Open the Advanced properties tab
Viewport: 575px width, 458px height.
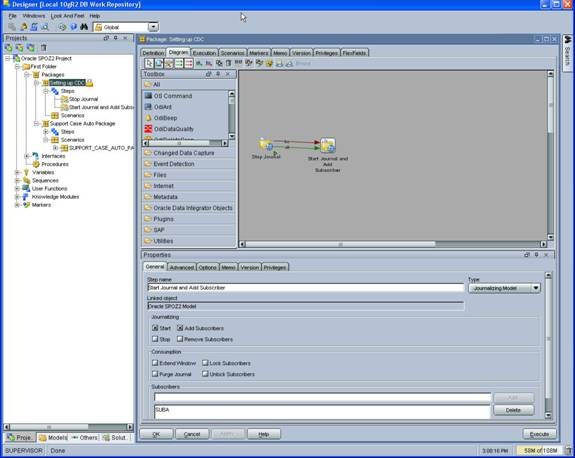click(182, 267)
